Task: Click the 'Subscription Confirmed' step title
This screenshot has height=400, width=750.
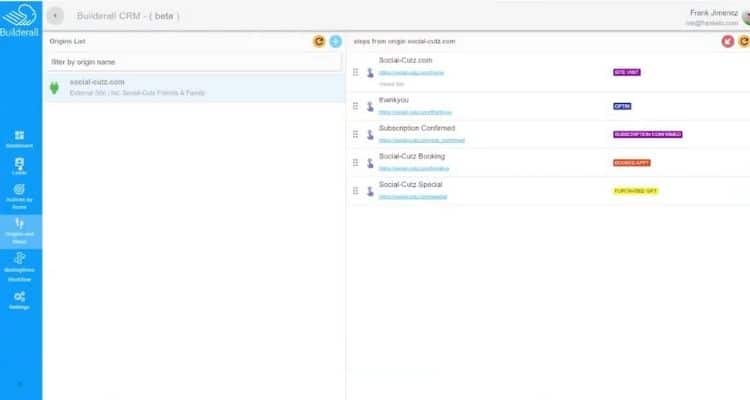Action: 417,128
